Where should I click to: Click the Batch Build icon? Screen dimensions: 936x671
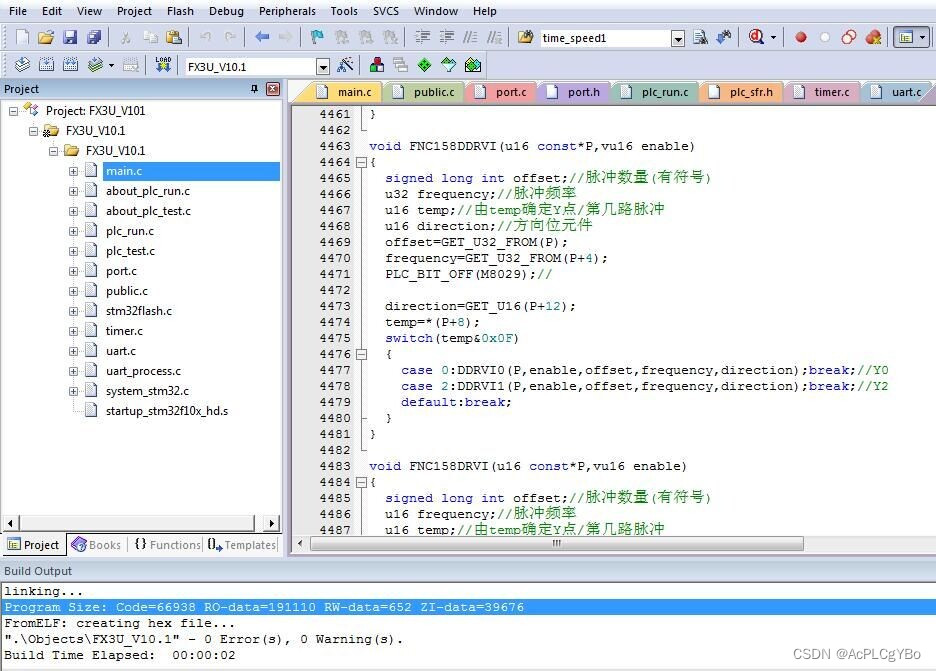pos(95,64)
